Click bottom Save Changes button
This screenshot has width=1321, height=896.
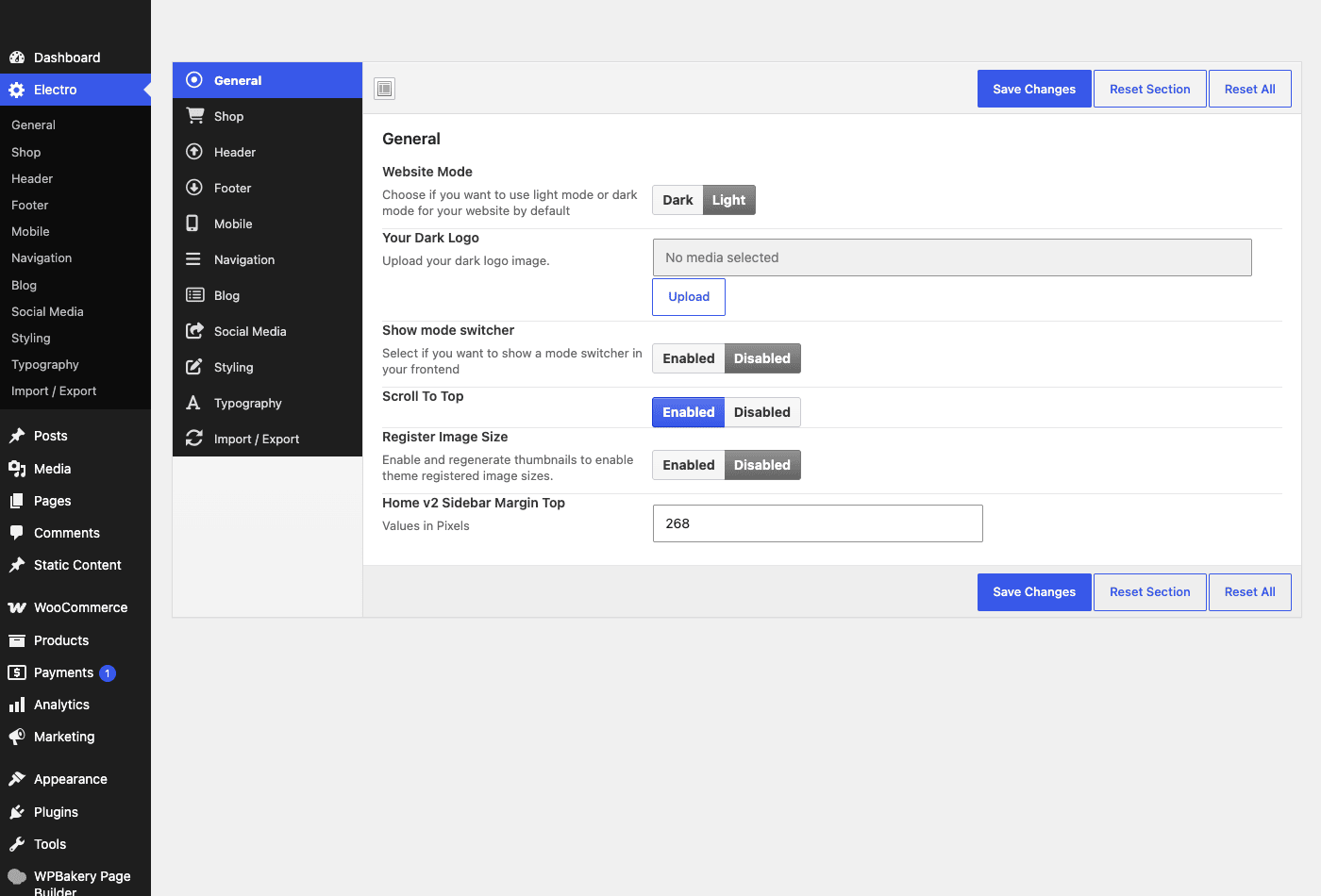pyautogui.click(x=1034, y=591)
